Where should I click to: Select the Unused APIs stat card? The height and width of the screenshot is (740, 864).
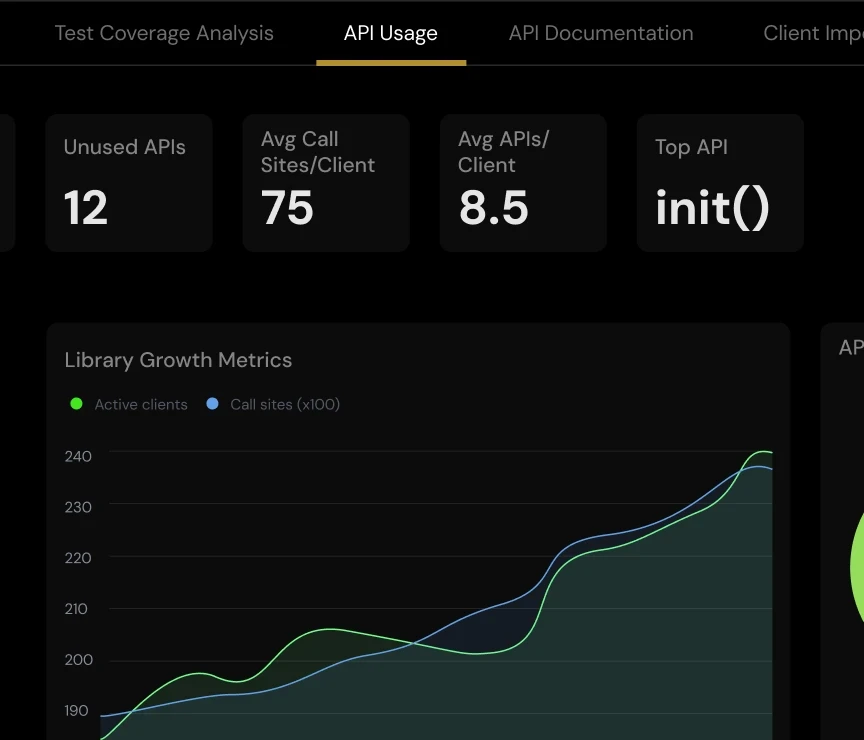(x=128, y=182)
